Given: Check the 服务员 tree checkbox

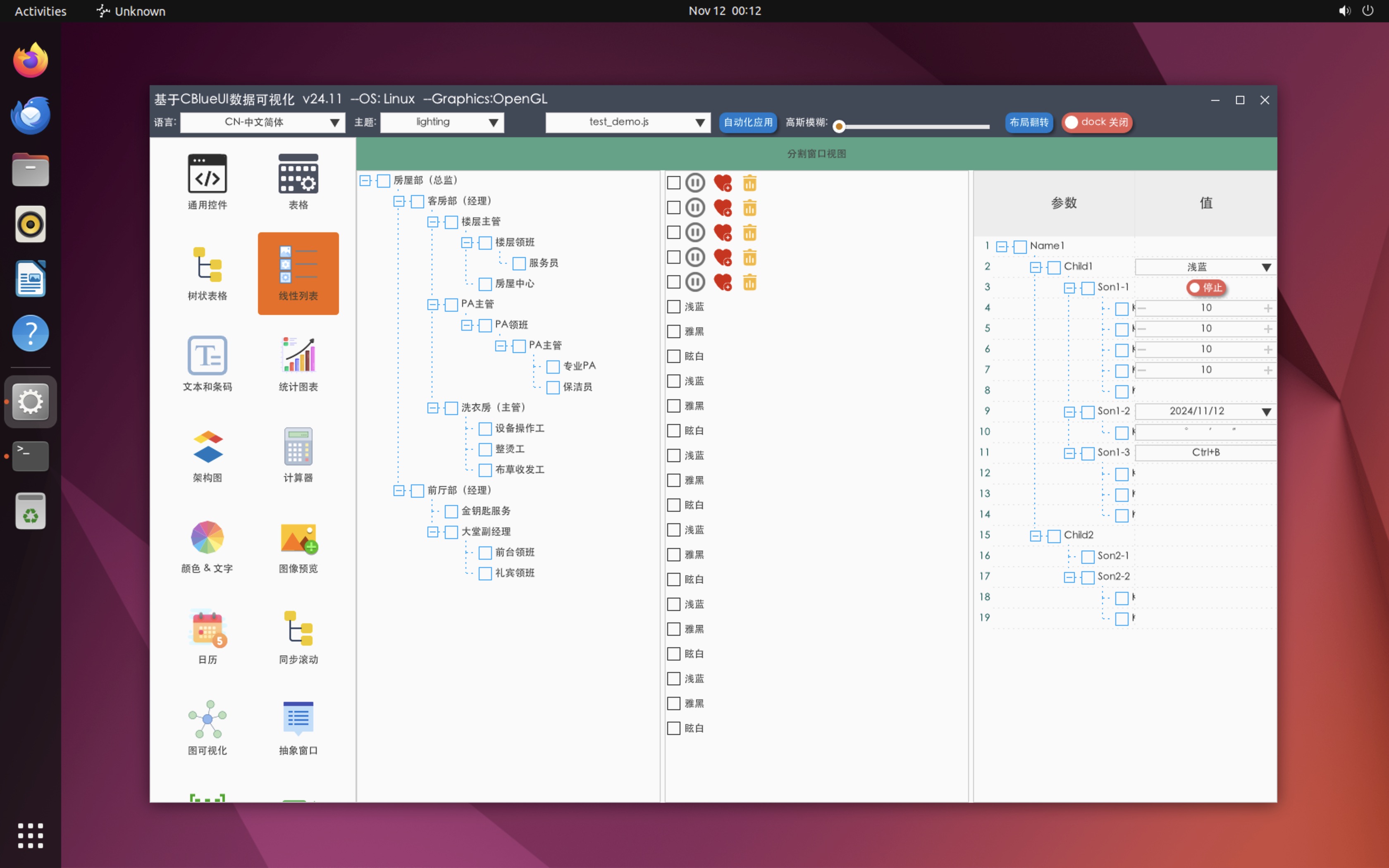Looking at the screenshot, I should click(519, 264).
